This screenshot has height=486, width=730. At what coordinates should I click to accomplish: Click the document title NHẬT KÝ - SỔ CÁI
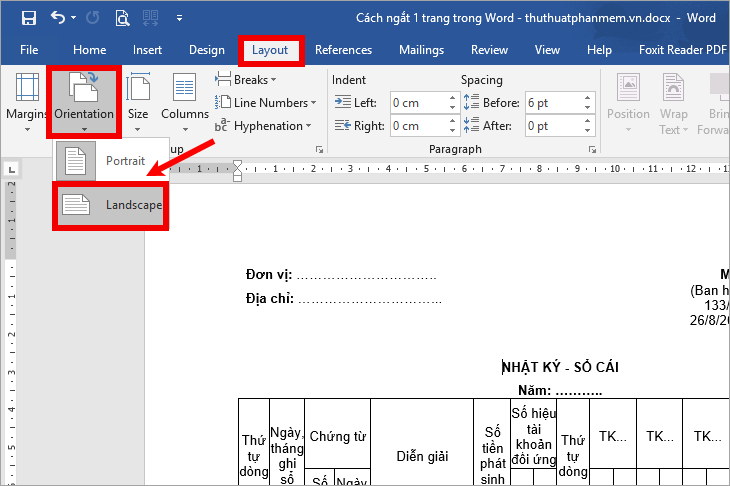click(x=560, y=367)
